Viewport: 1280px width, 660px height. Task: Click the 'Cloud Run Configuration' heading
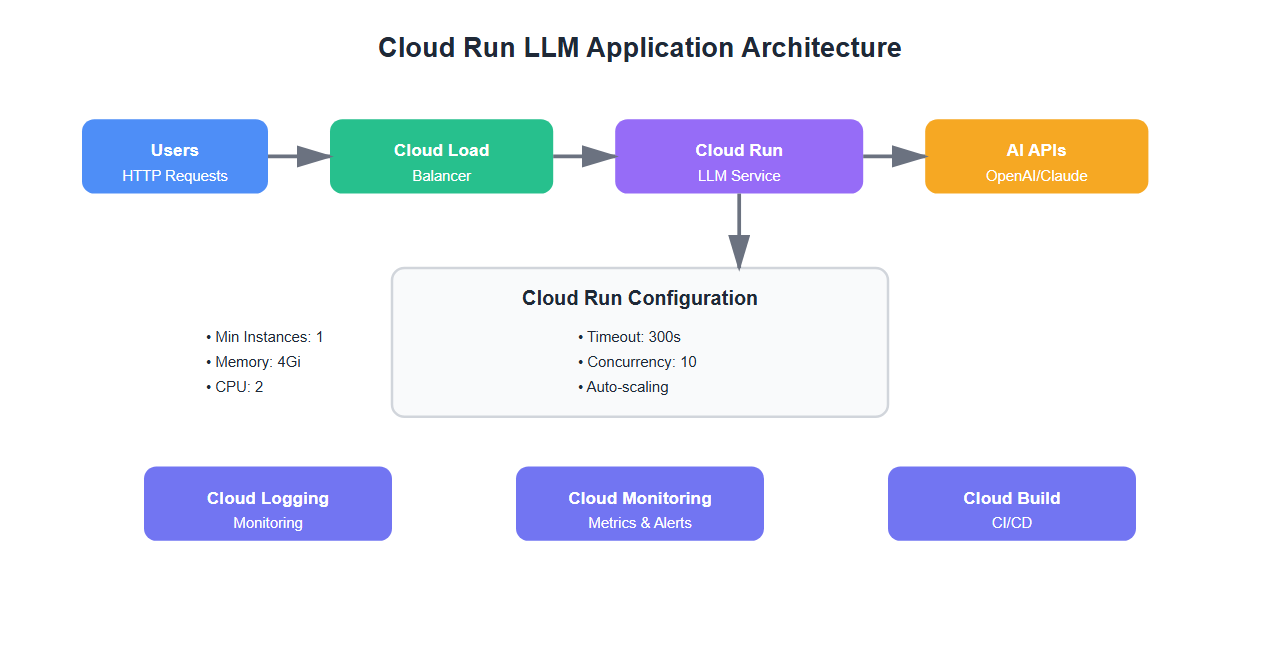point(640,298)
